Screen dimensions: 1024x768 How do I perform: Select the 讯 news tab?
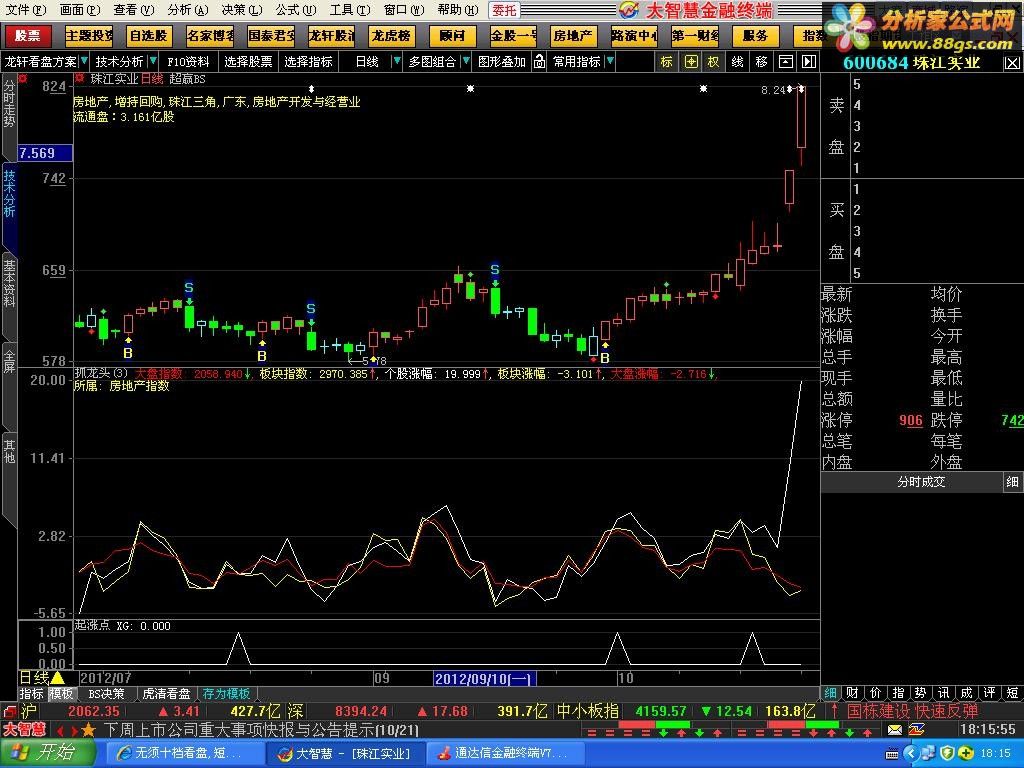coord(944,693)
